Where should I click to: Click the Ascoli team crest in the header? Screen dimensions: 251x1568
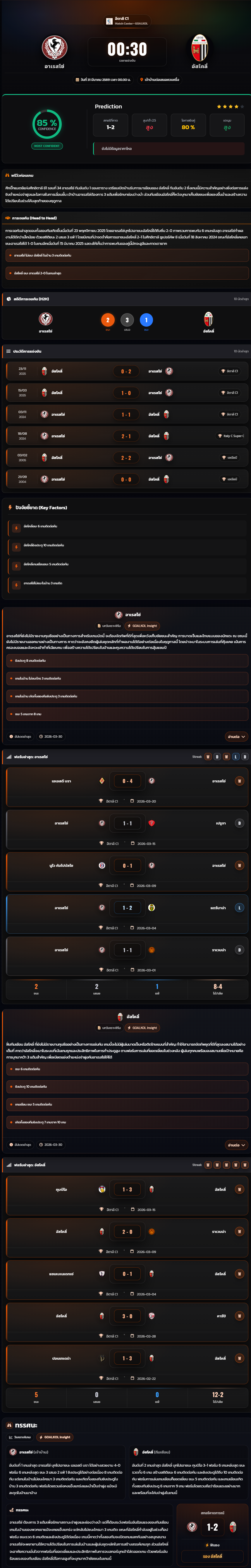pos(199,48)
